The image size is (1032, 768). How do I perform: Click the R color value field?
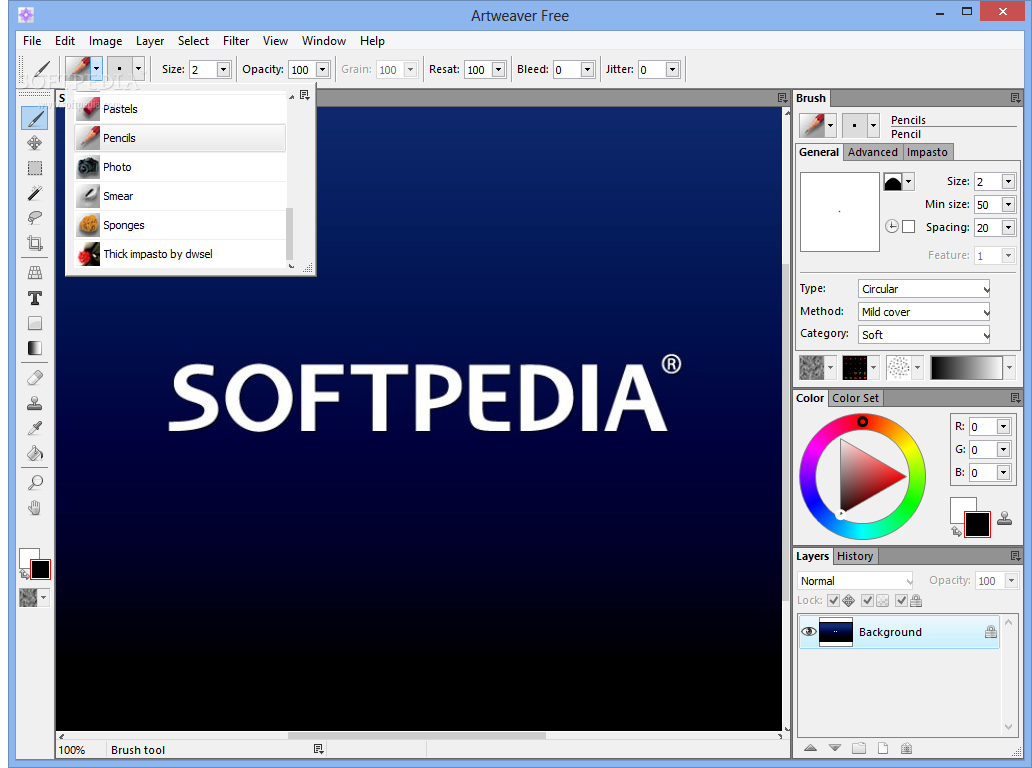click(983, 427)
